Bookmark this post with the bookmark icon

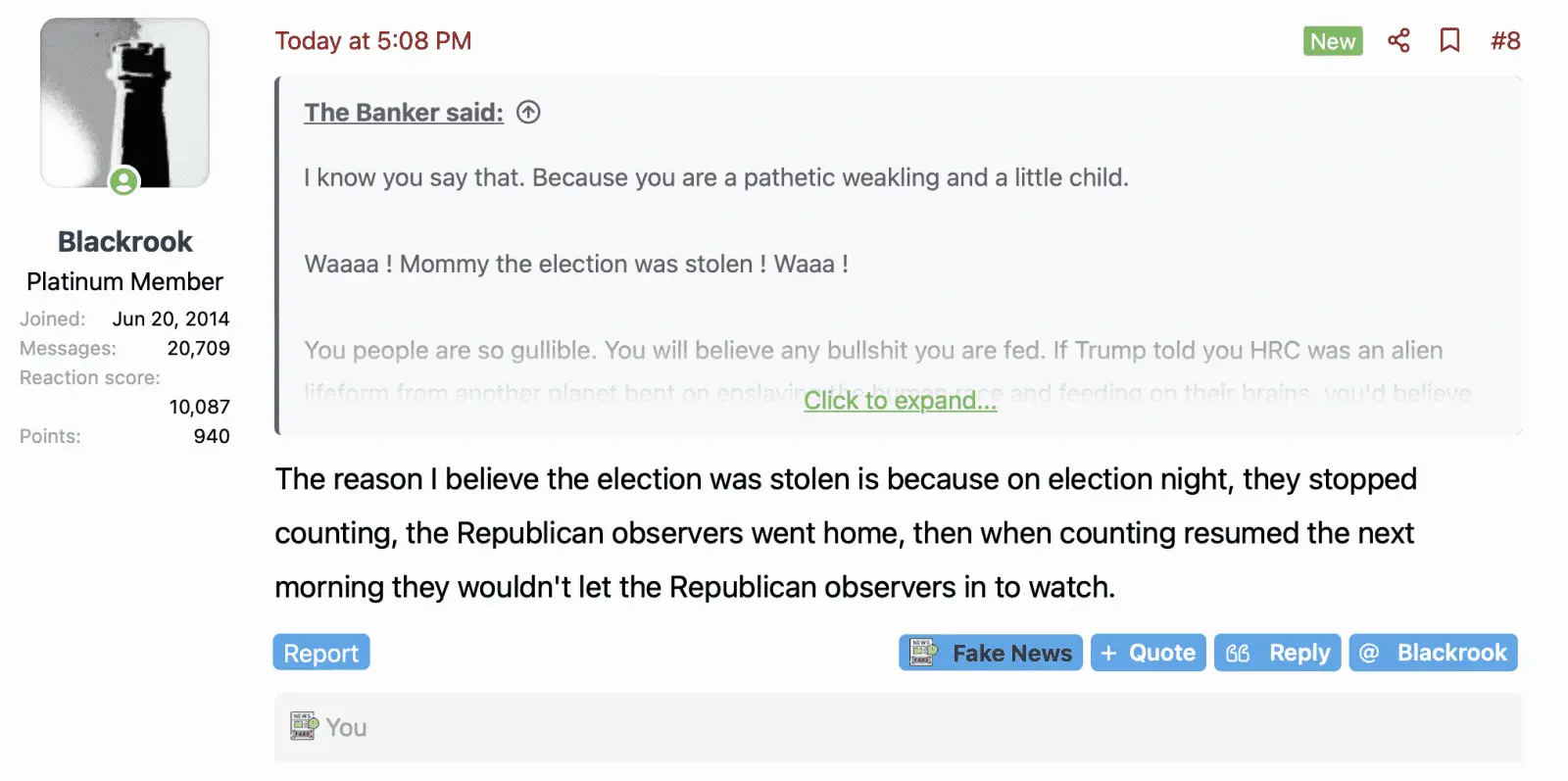[1449, 40]
